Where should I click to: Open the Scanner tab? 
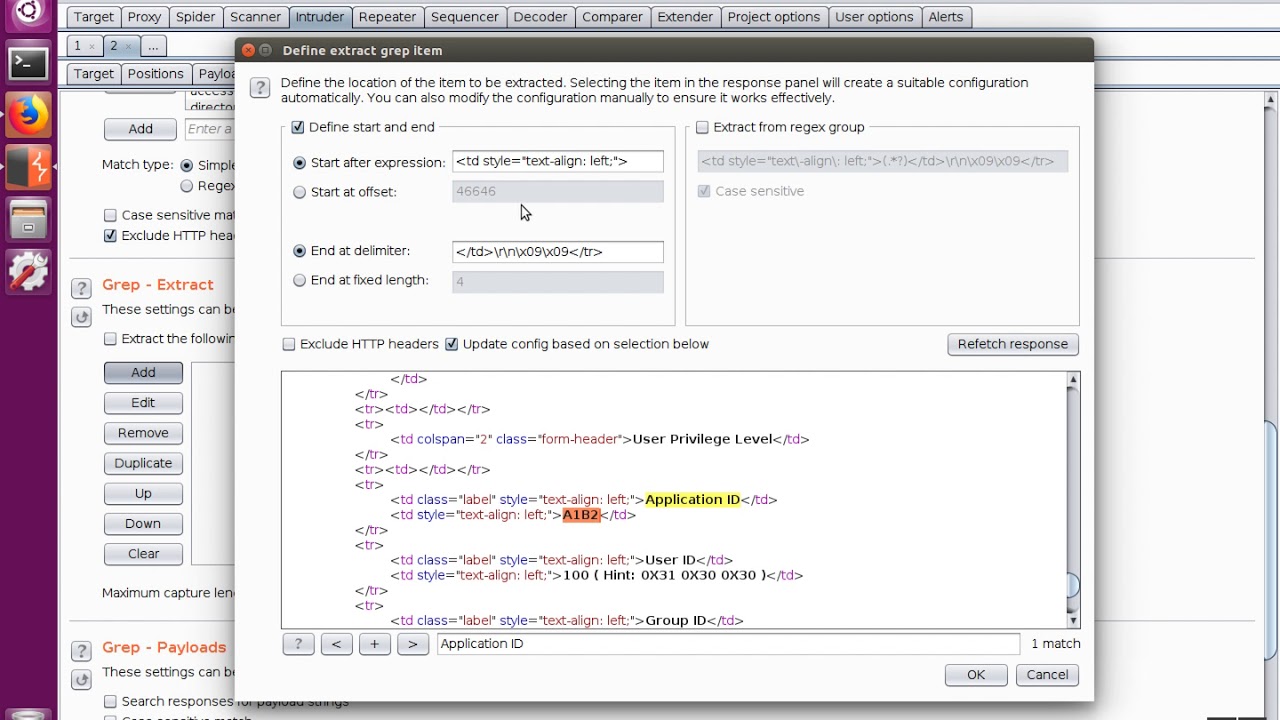[x=255, y=17]
